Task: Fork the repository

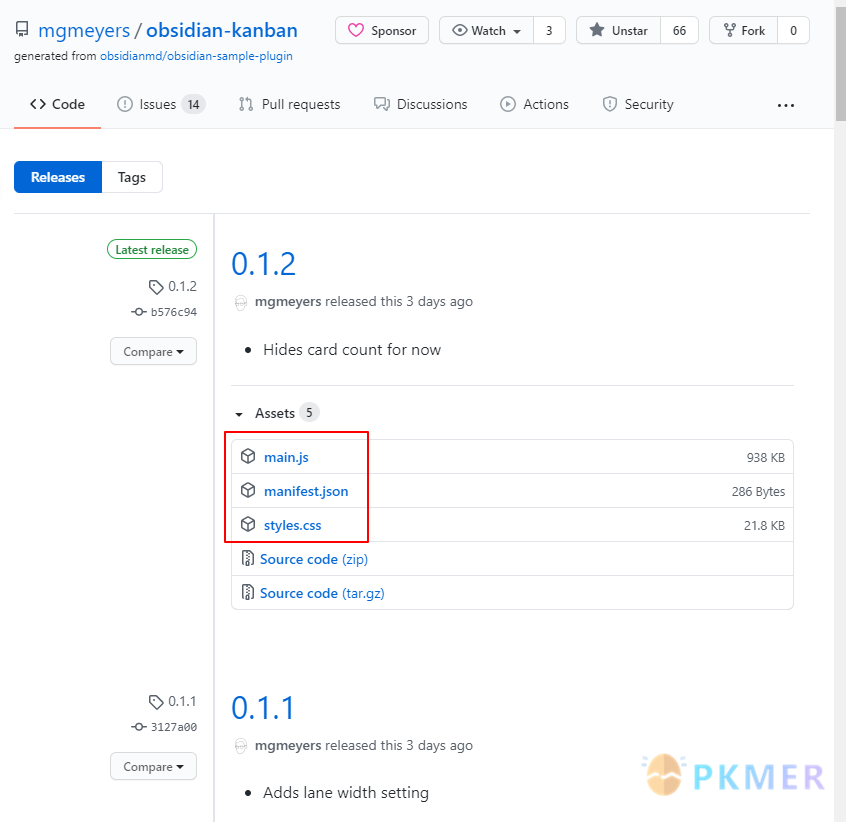Action: (744, 30)
